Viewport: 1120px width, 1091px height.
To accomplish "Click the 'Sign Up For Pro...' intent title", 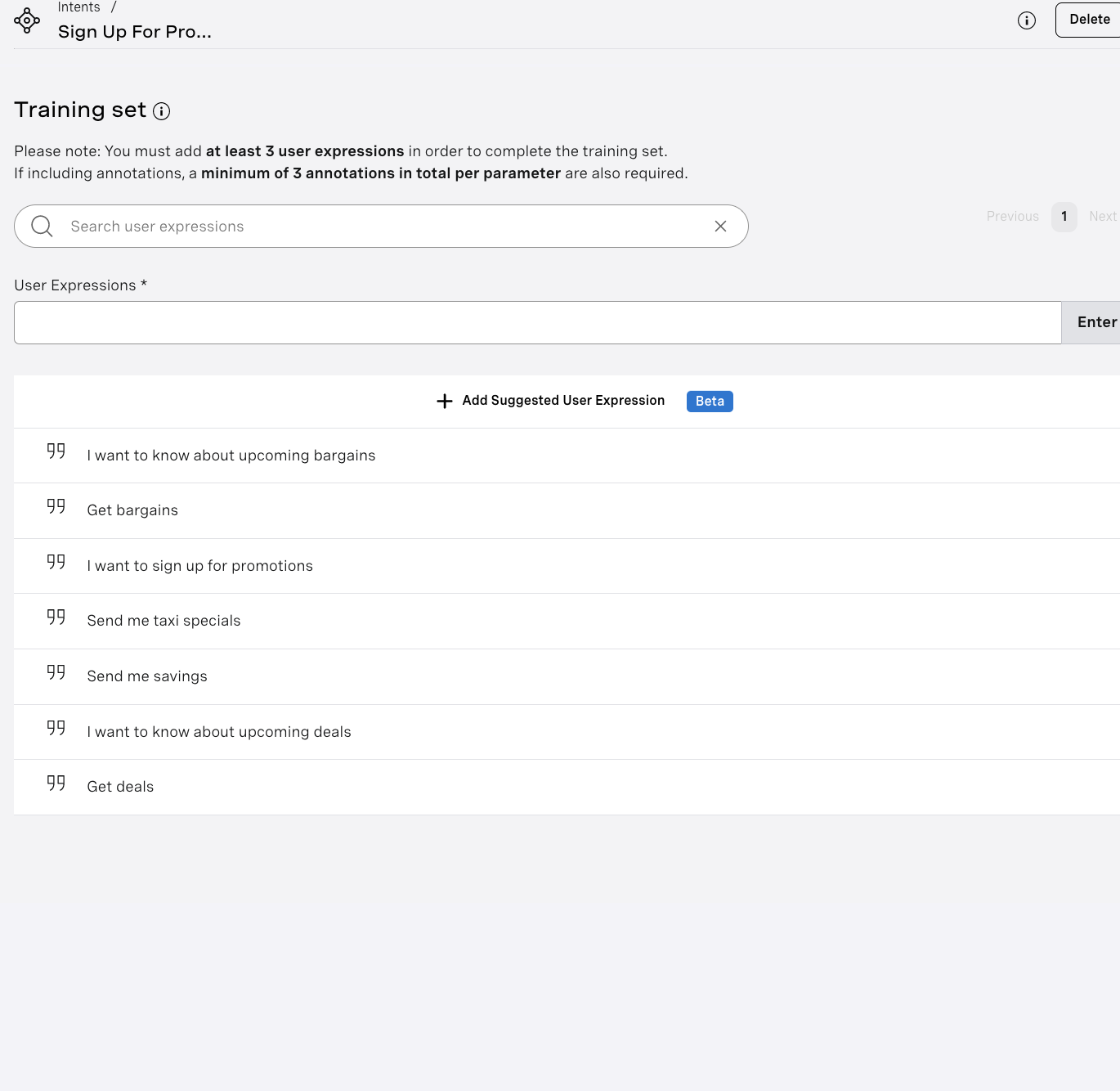I will pos(135,32).
